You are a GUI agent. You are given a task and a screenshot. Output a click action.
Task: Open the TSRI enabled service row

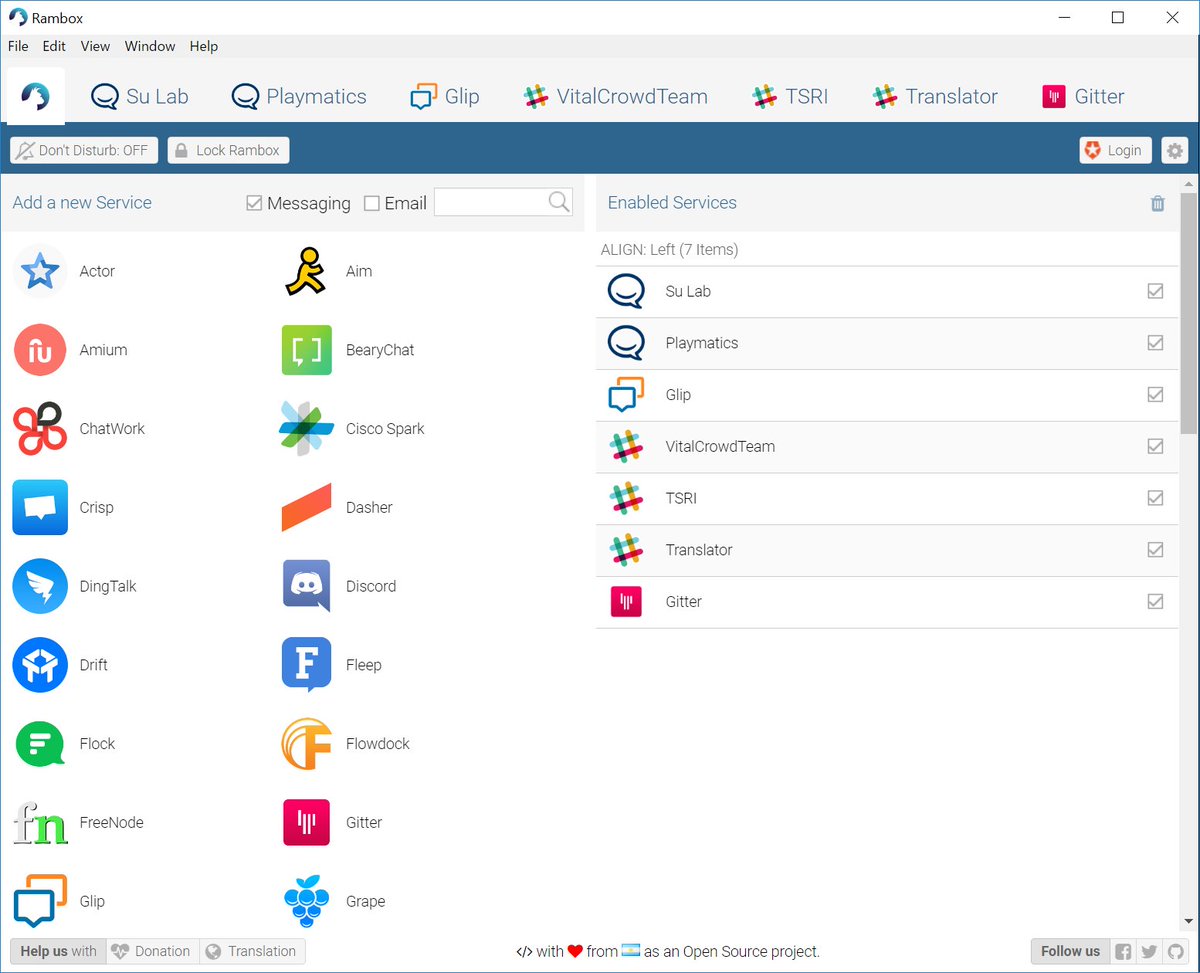click(886, 499)
